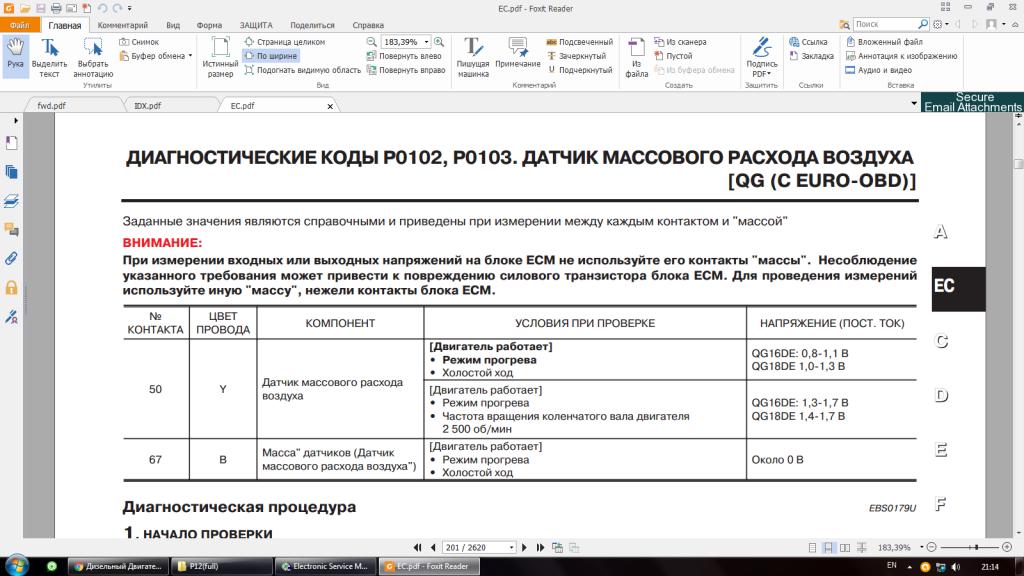This screenshot has height=576, width=1024.
Task: Insert Аудио и видео
Action: [x=878, y=70]
